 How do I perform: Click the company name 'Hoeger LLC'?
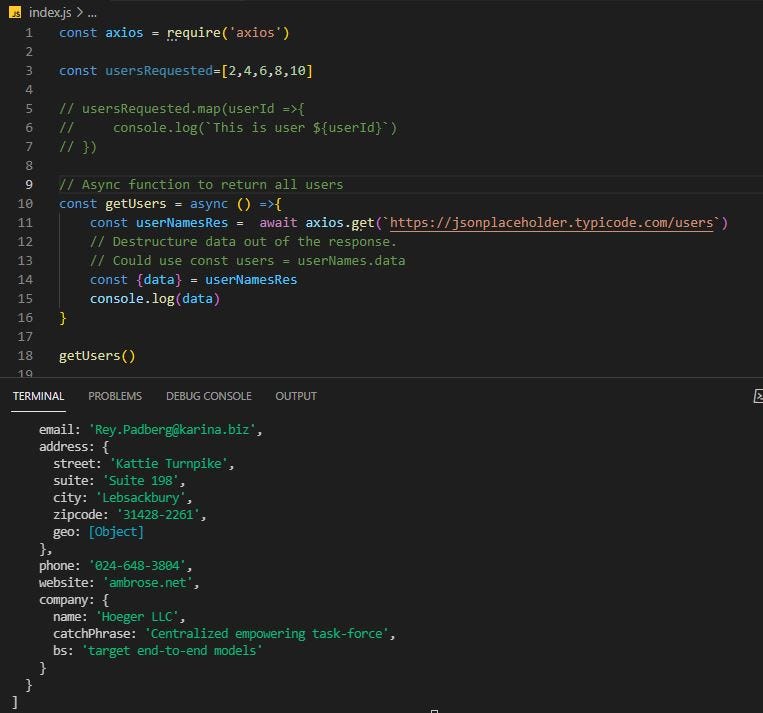(x=137, y=617)
